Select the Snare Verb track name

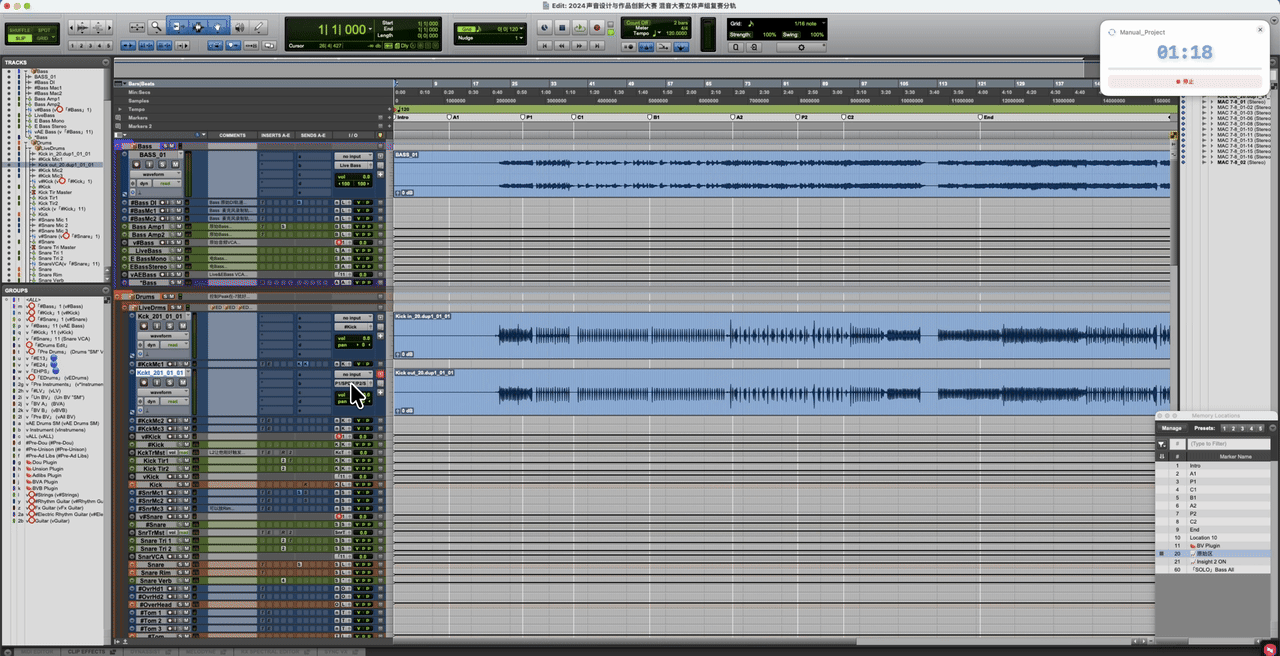[x=155, y=581]
